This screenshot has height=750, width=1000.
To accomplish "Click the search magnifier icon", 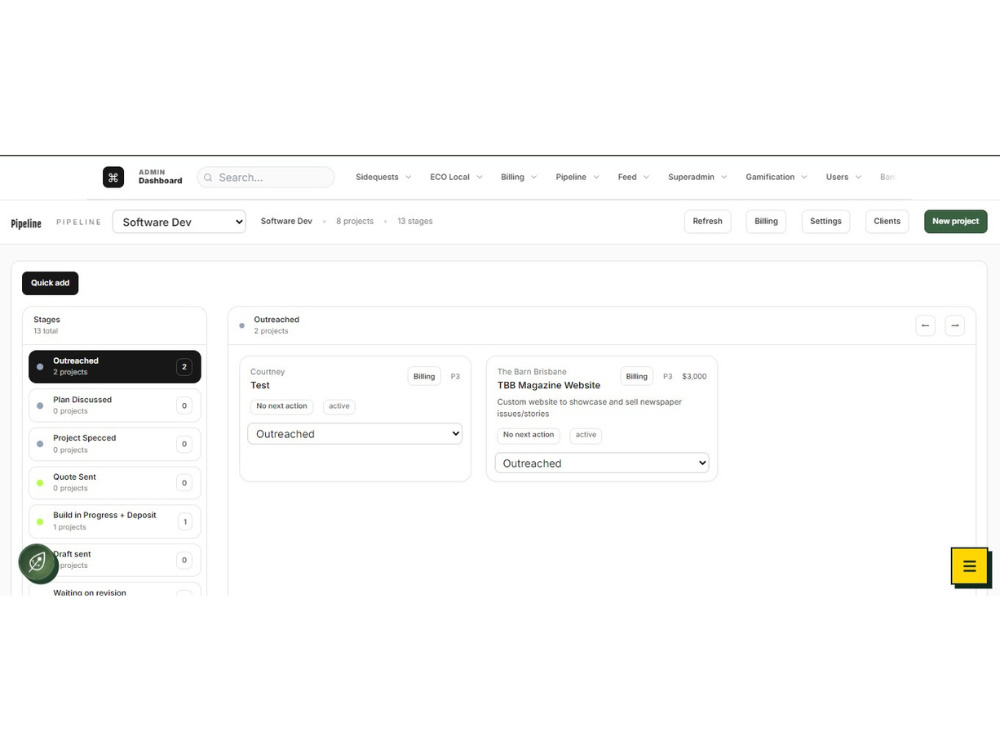I will click(x=208, y=178).
